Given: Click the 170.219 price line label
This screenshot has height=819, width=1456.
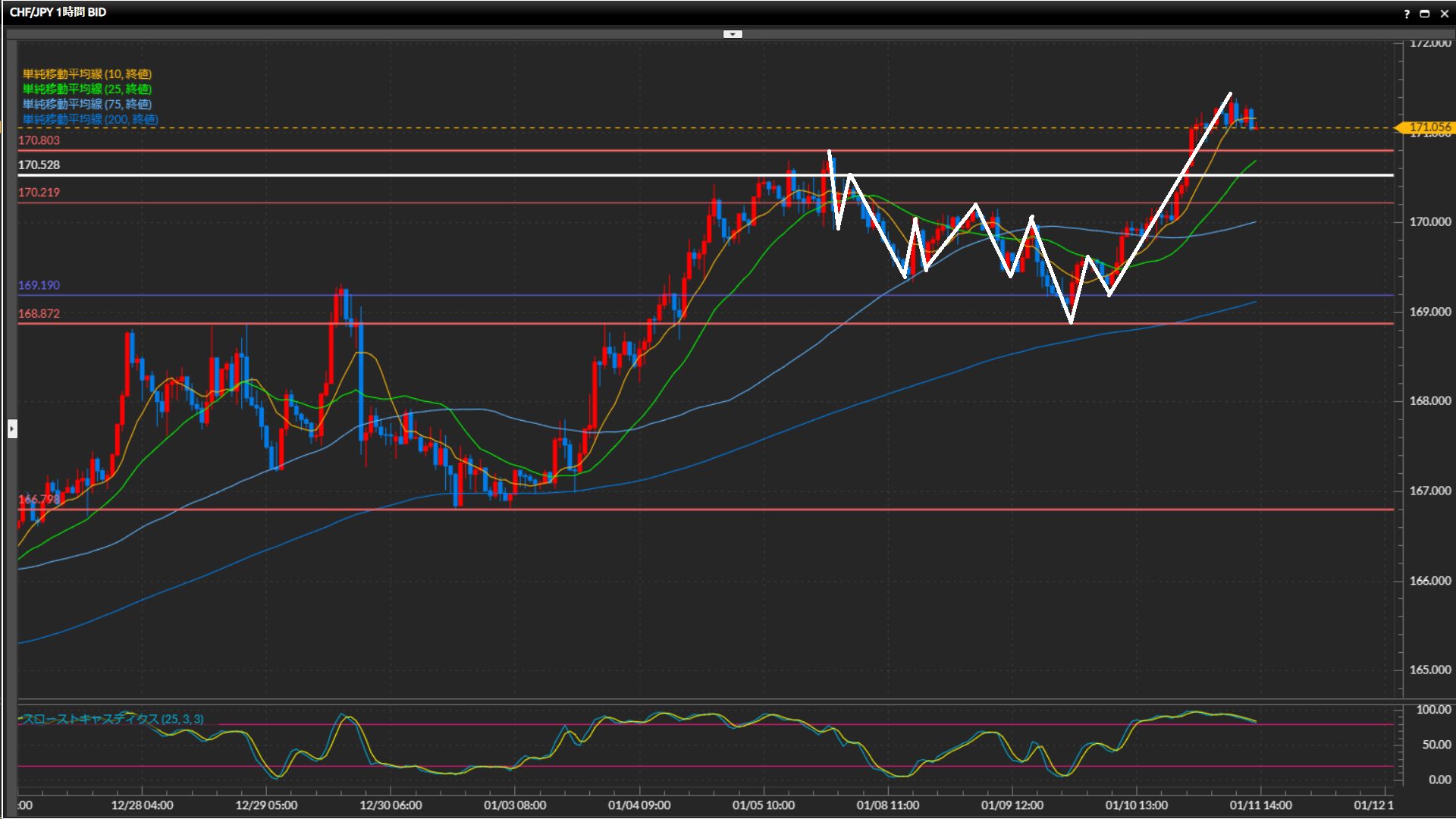Looking at the screenshot, I should coord(39,193).
